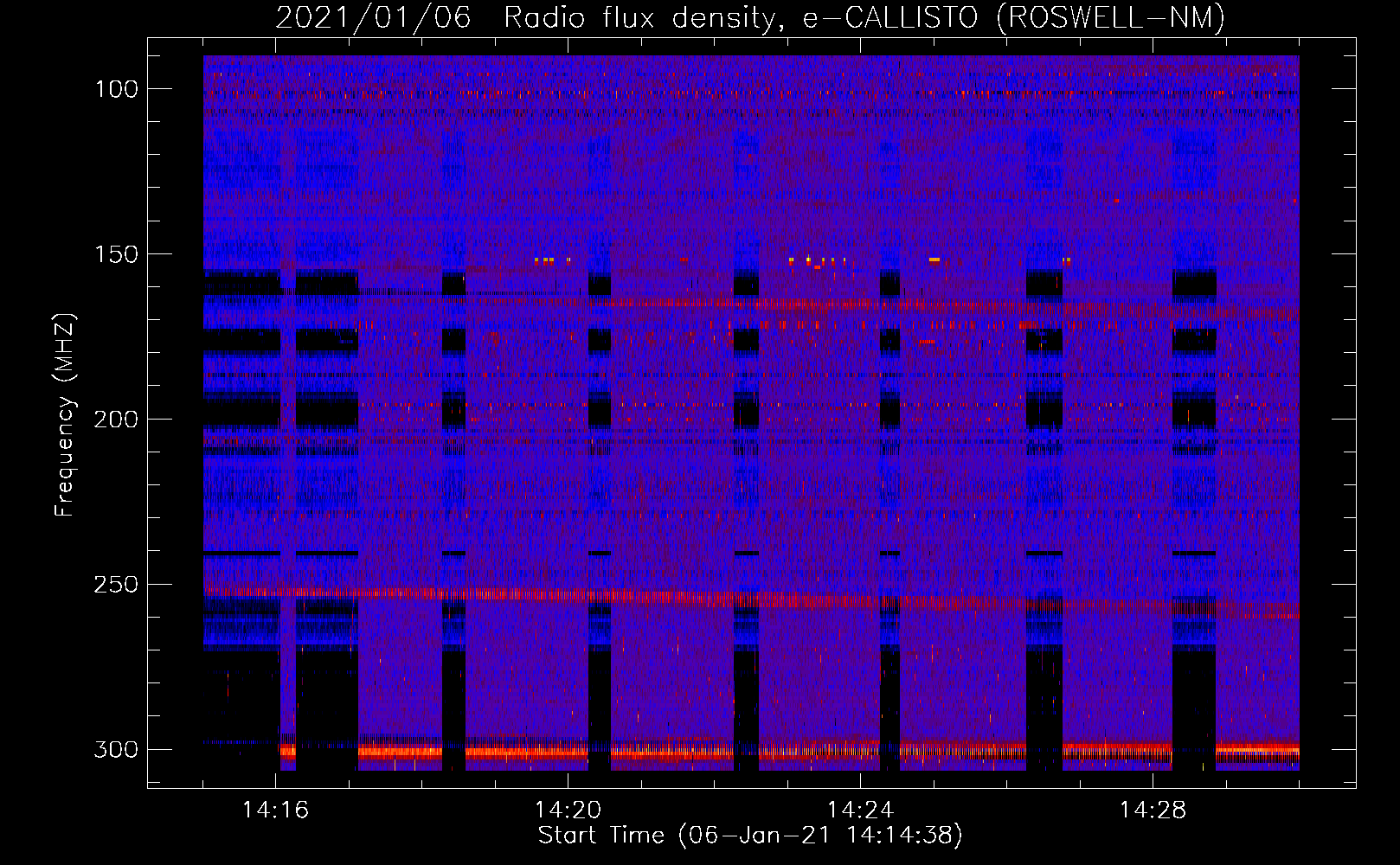Click the '150' frequency tick label
Viewport: 1400px width, 865px height.
pos(115,254)
